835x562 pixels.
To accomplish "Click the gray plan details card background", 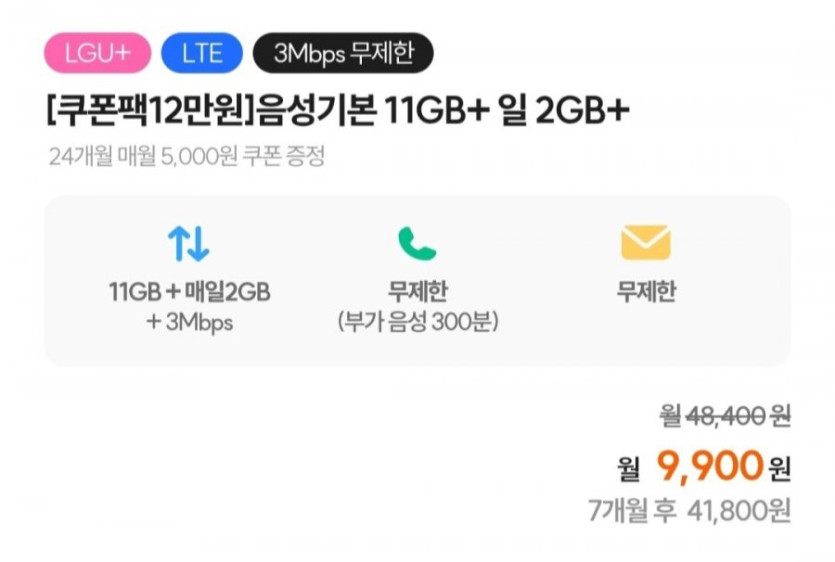I will click(x=417, y=281).
